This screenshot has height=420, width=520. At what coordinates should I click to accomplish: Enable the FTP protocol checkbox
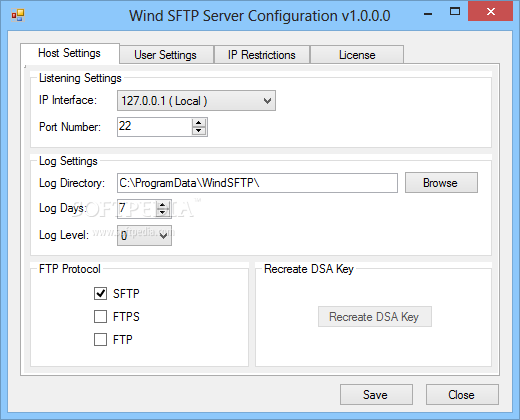coord(100,340)
